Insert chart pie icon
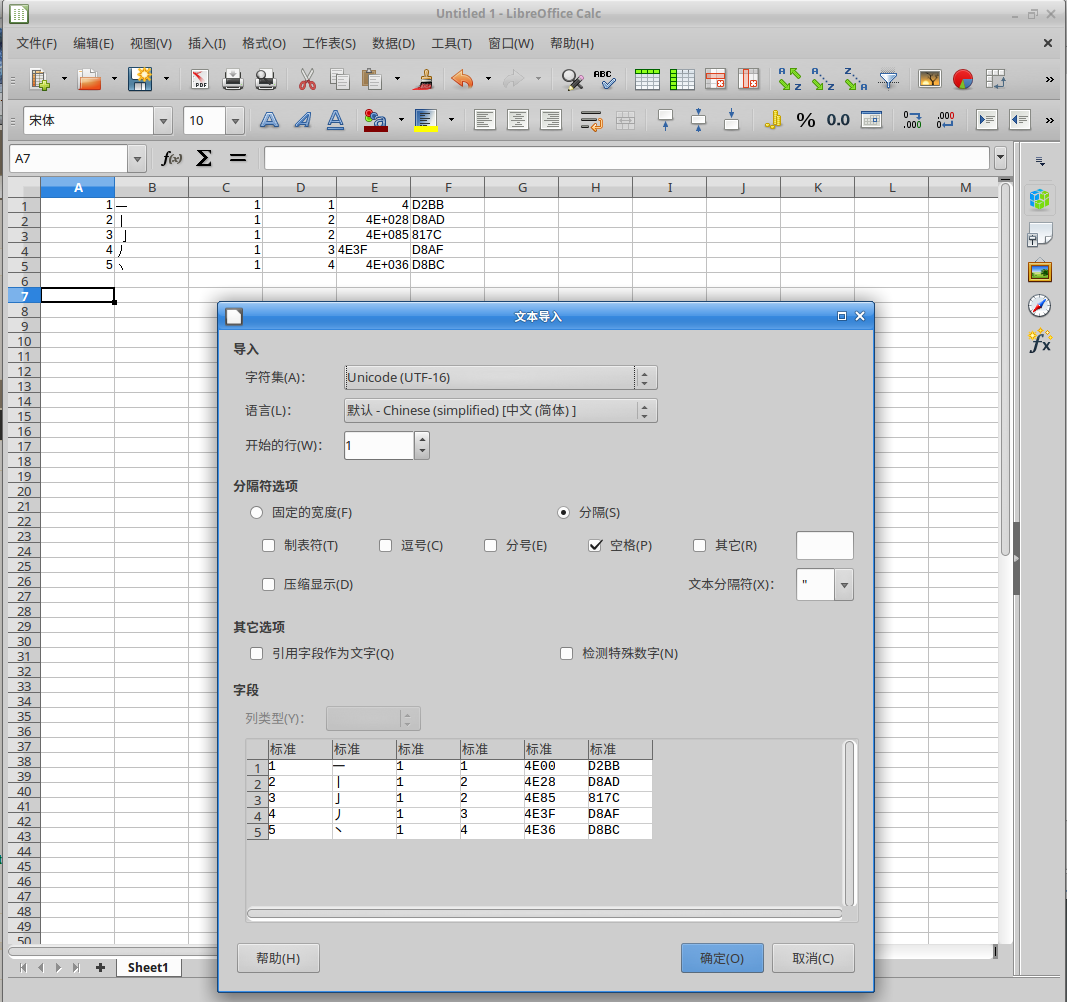1067x1002 pixels. pyautogui.click(x=963, y=80)
